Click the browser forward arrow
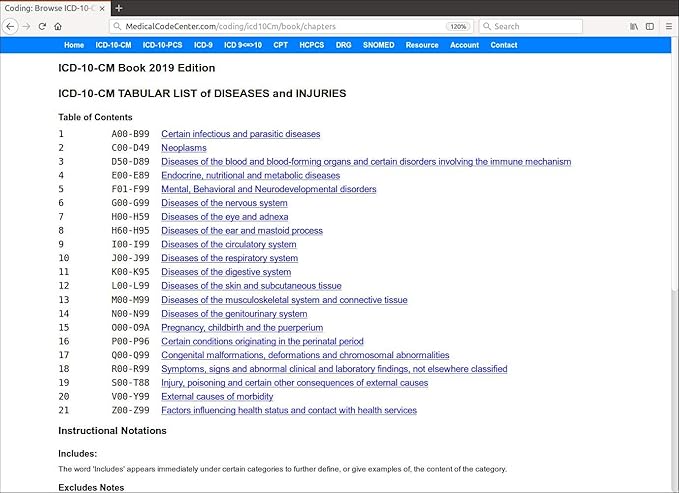 pyautogui.click(x=26, y=26)
